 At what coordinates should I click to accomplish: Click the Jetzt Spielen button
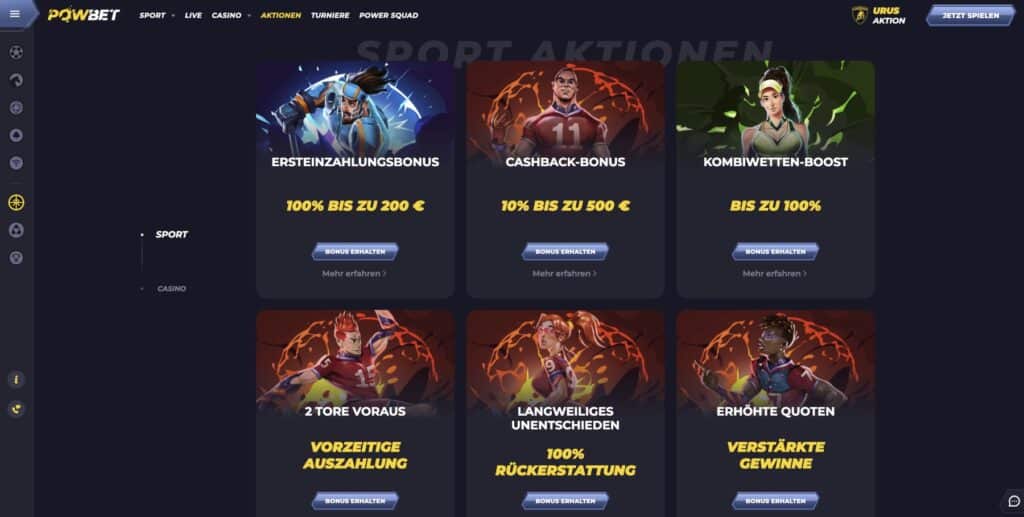(970, 15)
